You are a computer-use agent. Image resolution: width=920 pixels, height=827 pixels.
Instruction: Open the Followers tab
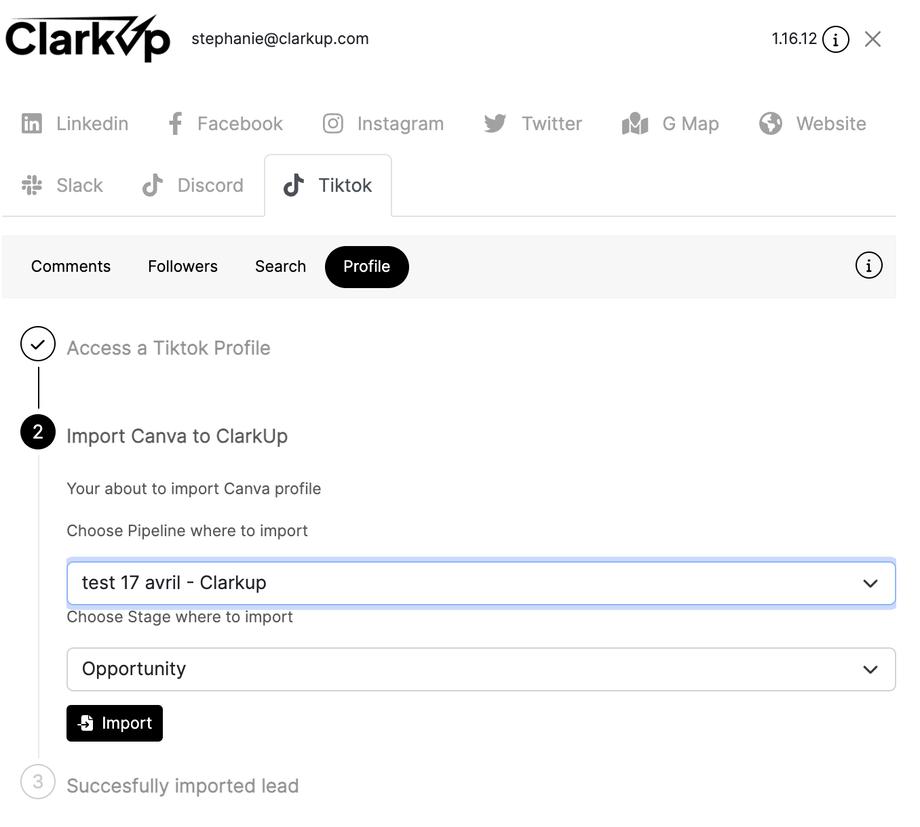pos(183,266)
